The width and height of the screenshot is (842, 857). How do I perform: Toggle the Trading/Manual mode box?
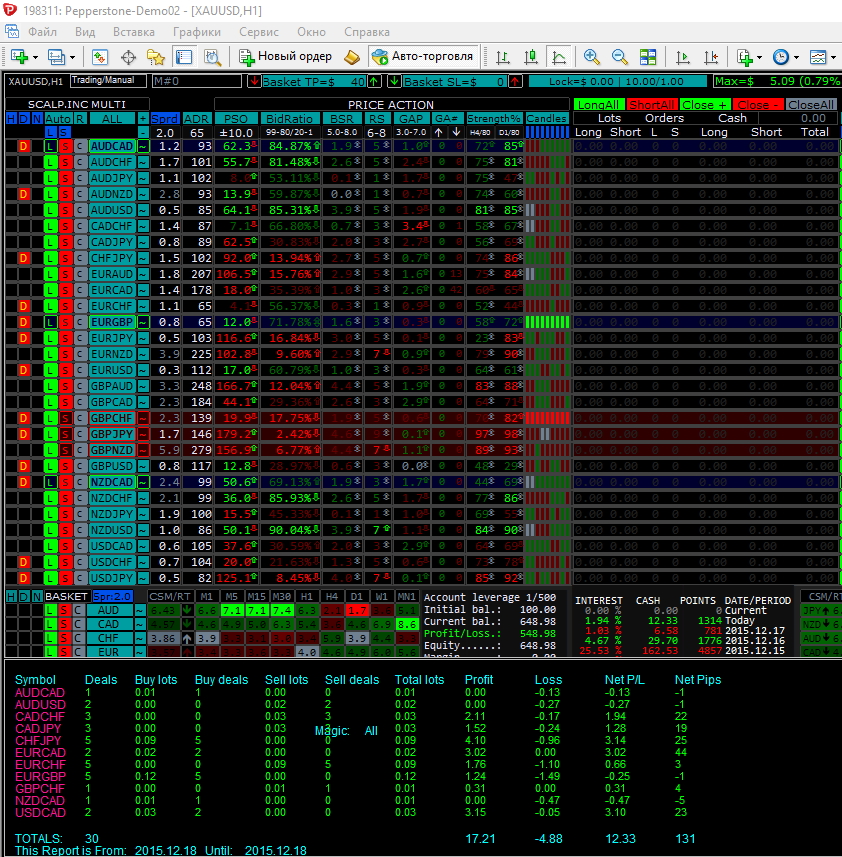[108, 81]
